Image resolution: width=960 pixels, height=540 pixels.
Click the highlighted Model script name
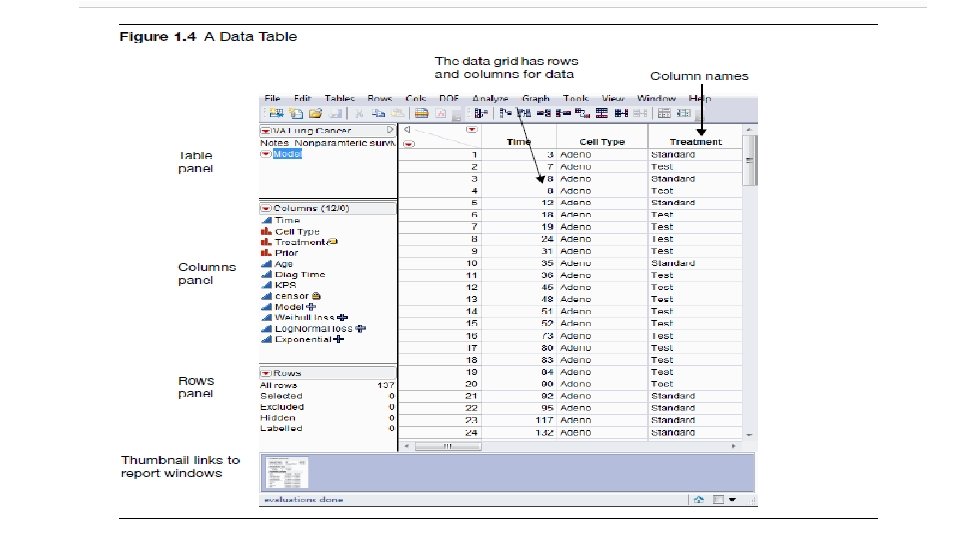click(x=287, y=154)
